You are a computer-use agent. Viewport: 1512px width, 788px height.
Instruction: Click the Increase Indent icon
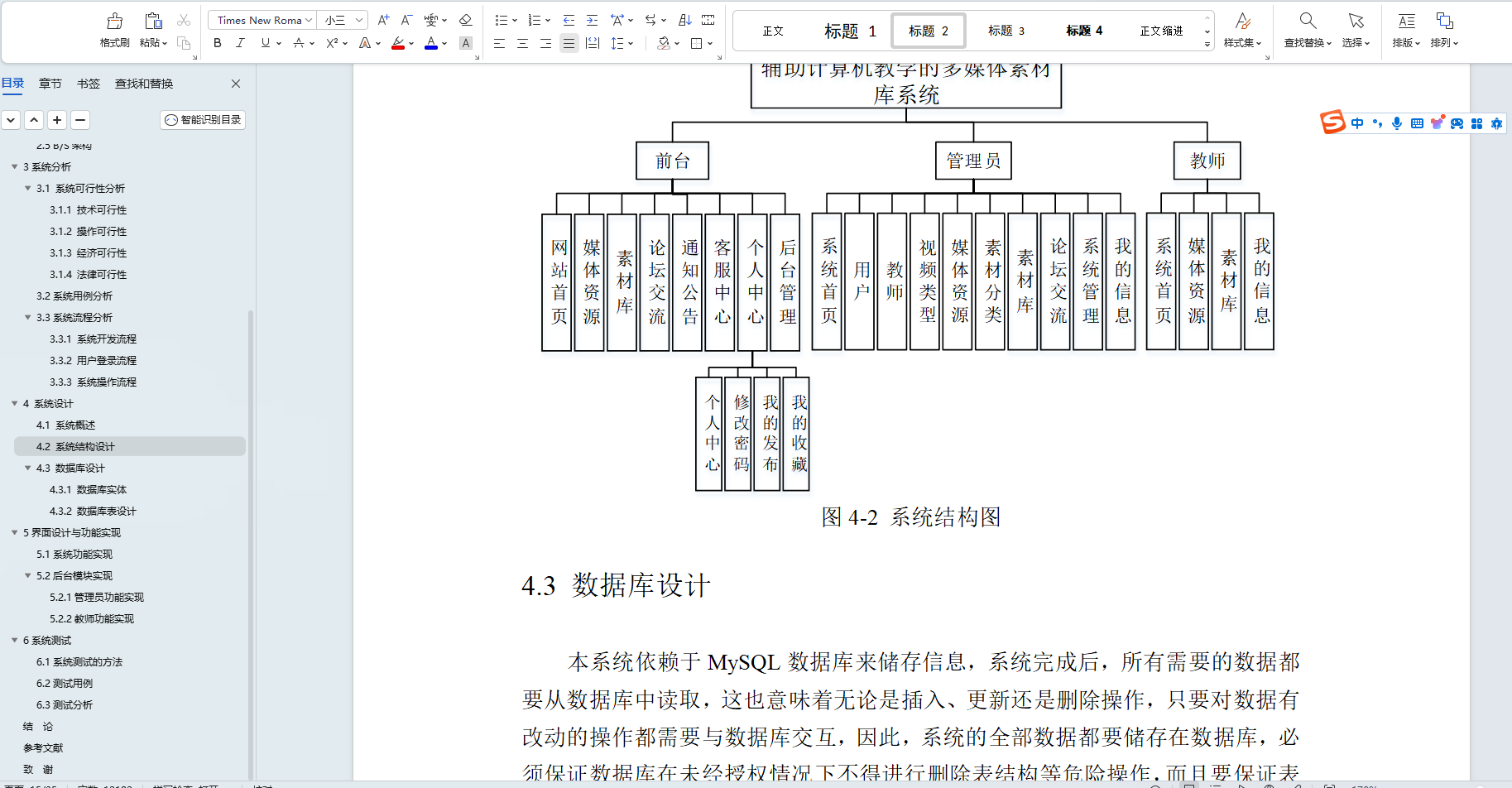click(592, 20)
